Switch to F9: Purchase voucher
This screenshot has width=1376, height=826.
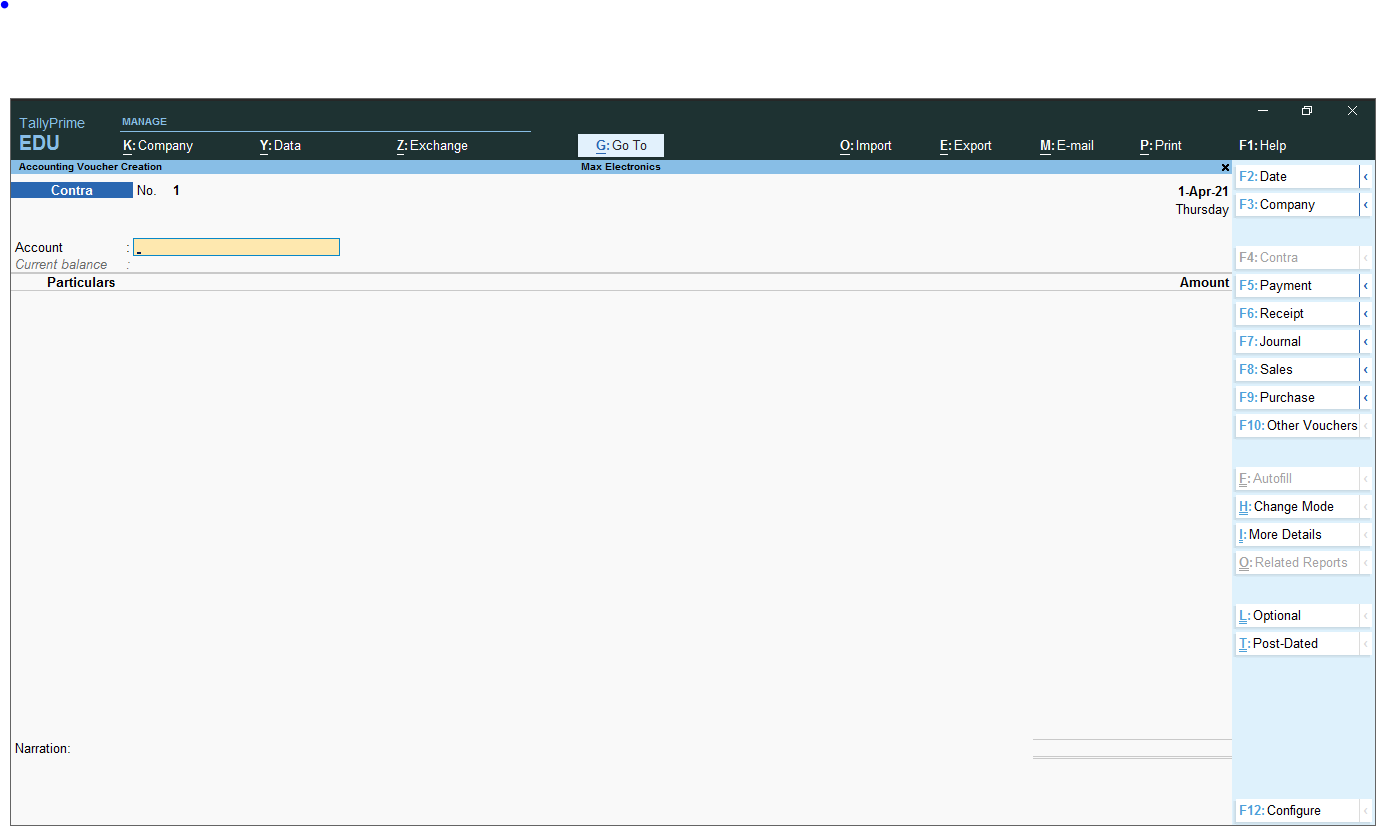click(x=1297, y=397)
